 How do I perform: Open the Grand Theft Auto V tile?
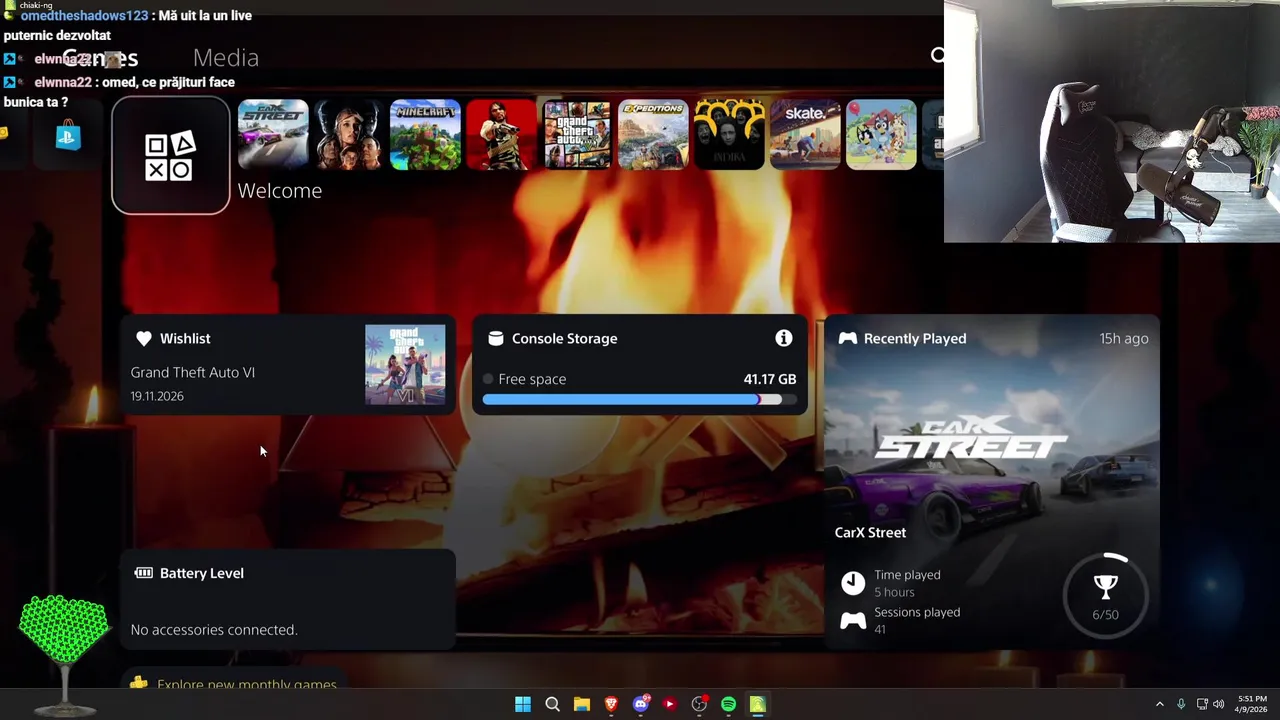coord(577,134)
